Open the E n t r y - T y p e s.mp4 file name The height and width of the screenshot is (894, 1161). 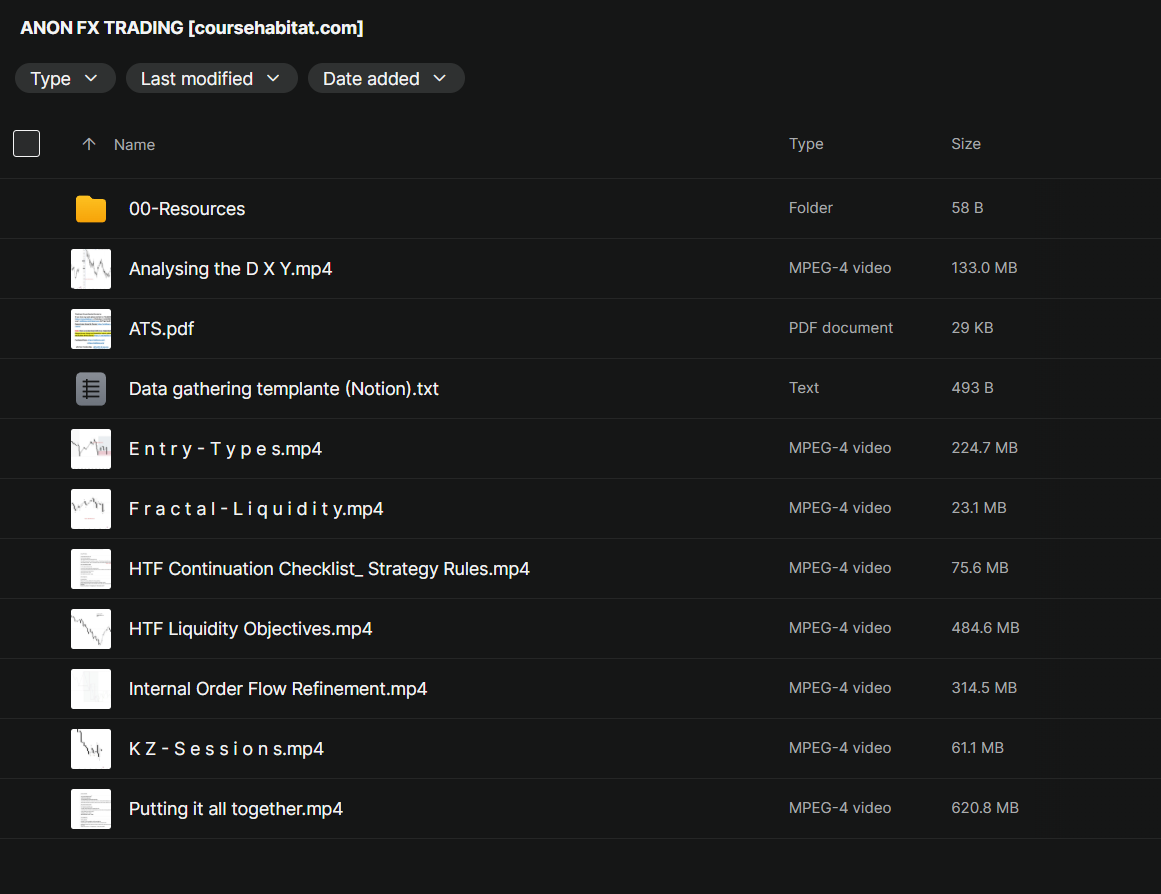tap(225, 449)
